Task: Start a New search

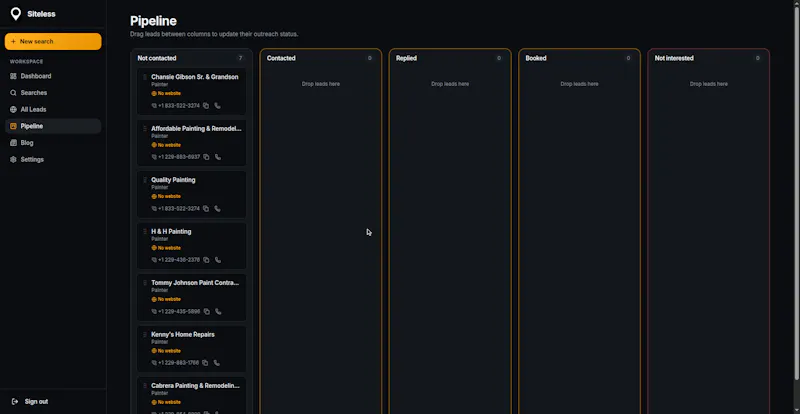Action: 53,41
